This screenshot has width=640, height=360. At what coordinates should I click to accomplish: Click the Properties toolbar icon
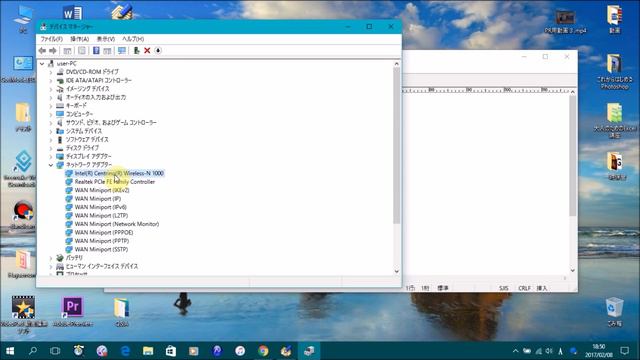[82, 51]
